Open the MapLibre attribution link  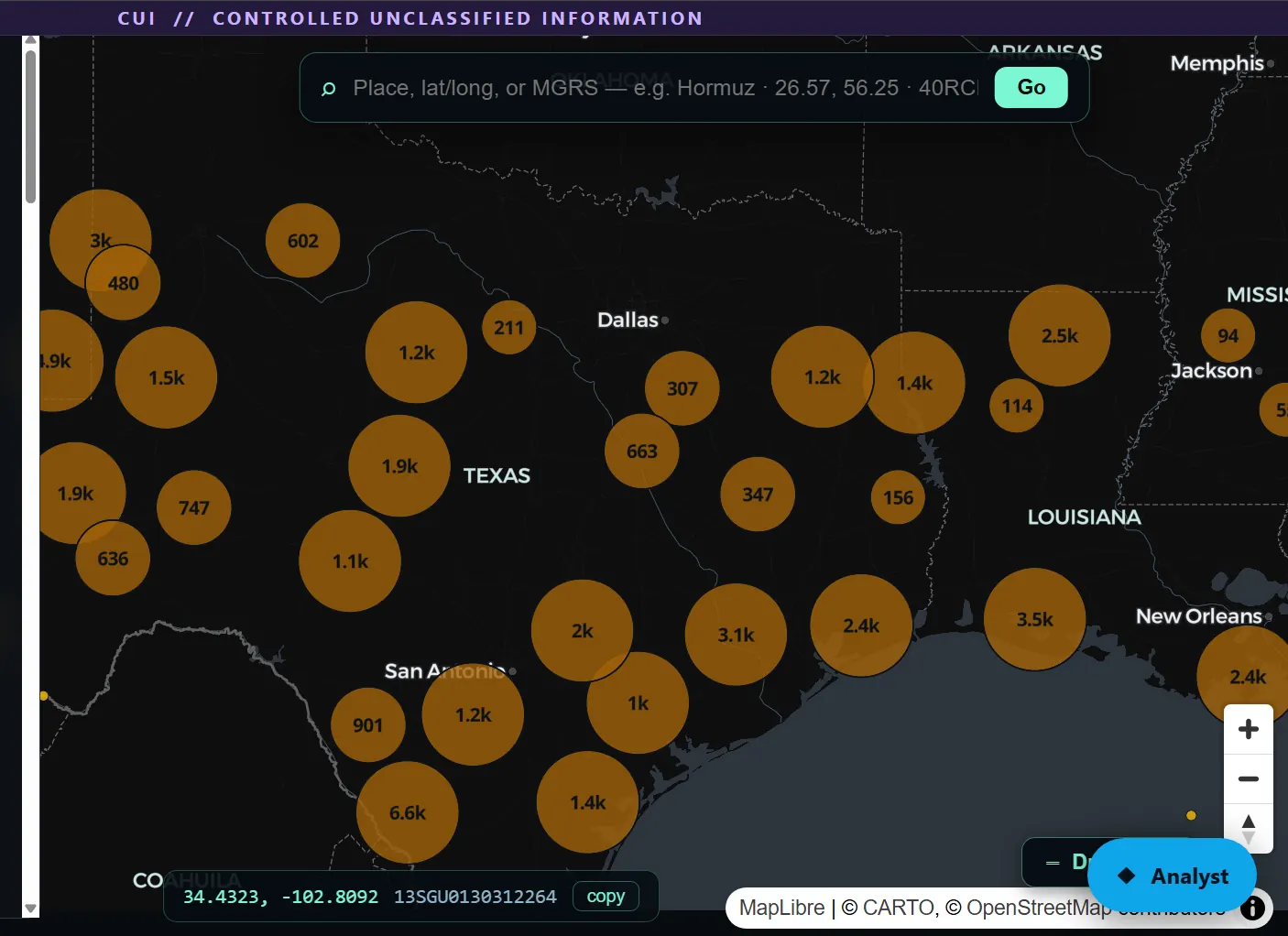tap(781, 908)
